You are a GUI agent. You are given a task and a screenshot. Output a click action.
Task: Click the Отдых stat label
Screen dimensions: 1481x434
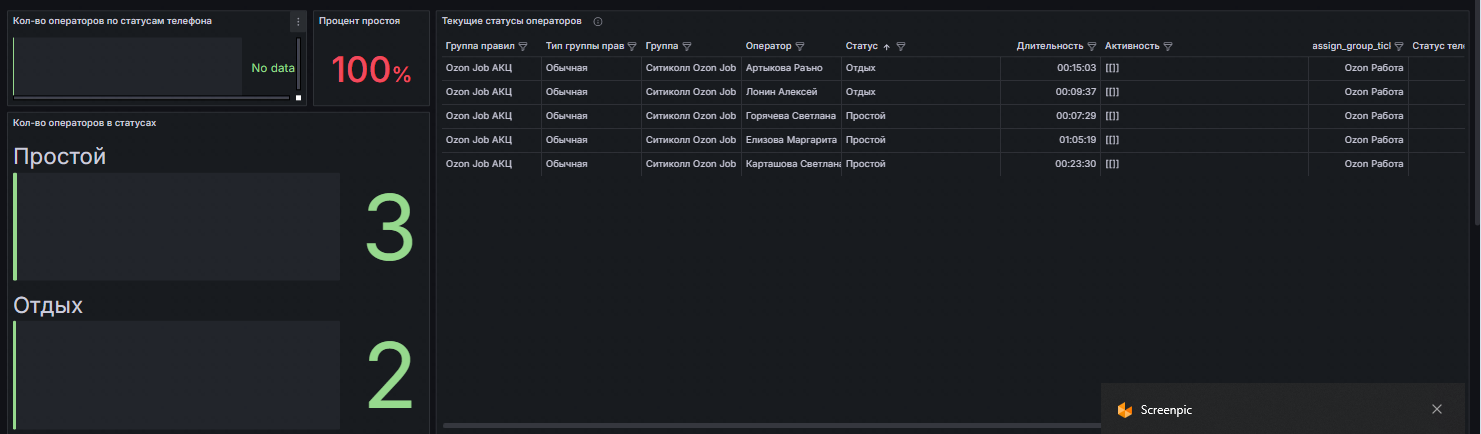click(x=47, y=306)
